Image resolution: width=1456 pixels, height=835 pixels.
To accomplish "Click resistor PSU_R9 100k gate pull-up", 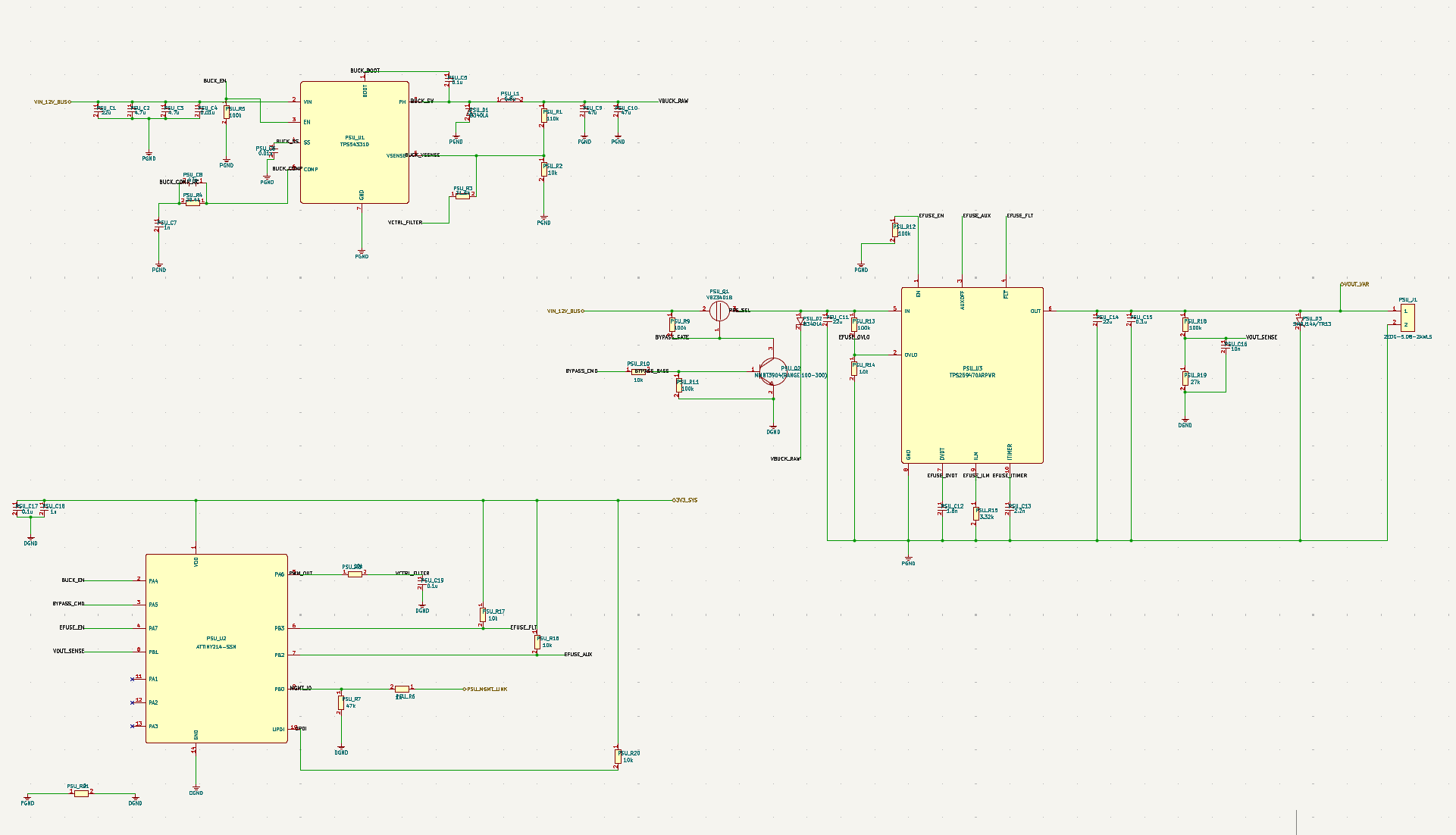I will click(x=672, y=324).
